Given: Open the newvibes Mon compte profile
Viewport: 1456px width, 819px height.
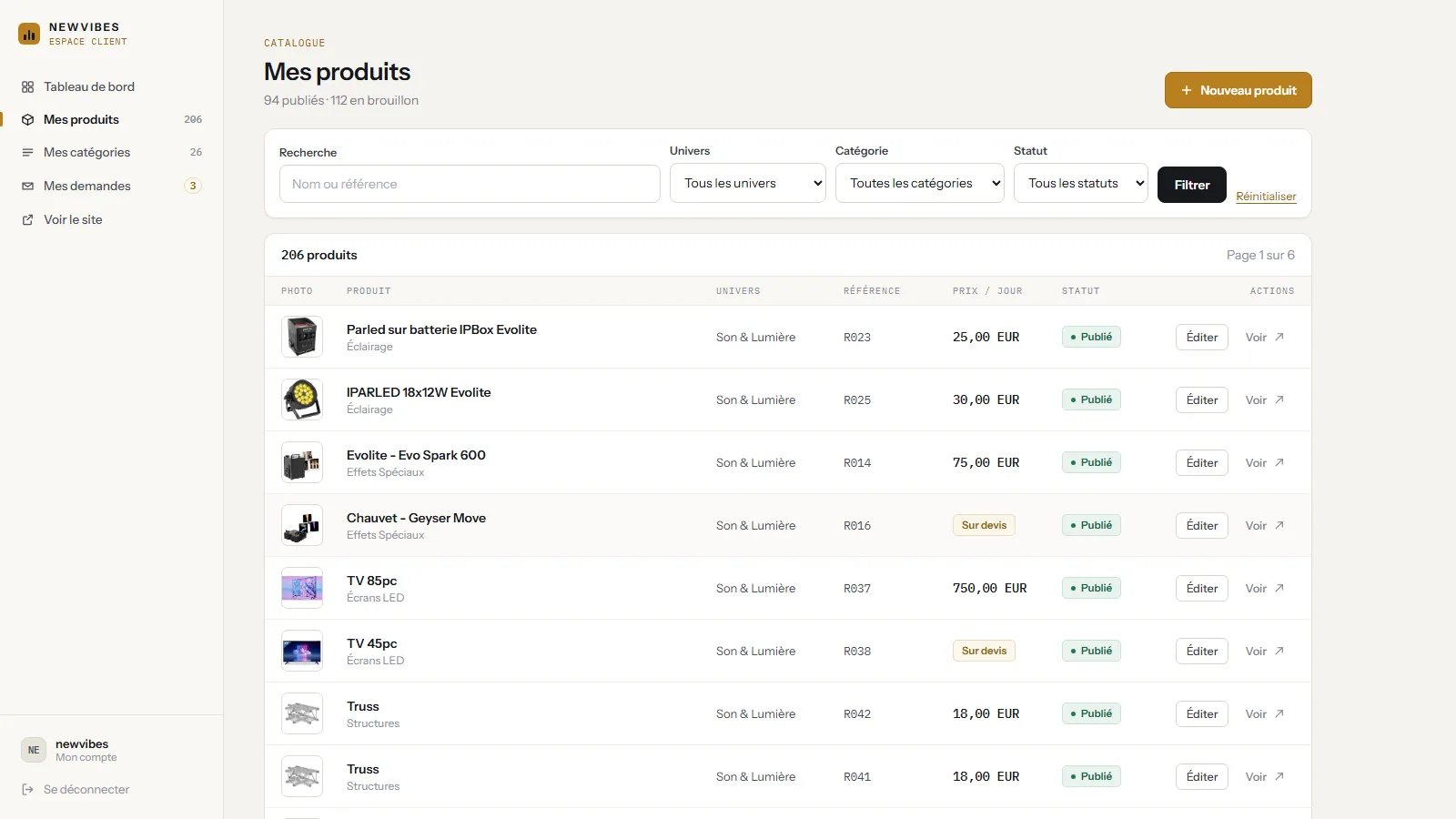Looking at the screenshot, I should click(86, 750).
